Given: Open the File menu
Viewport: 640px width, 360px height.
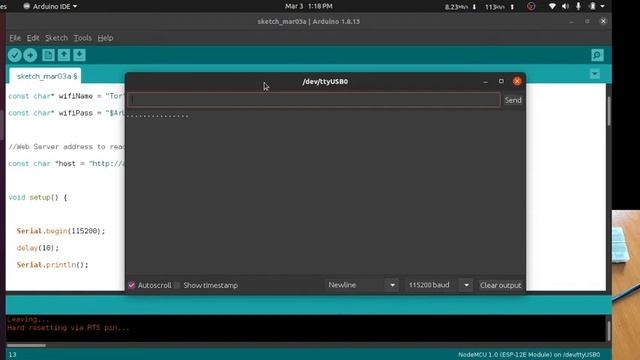Looking at the screenshot, I should (x=15, y=38).
